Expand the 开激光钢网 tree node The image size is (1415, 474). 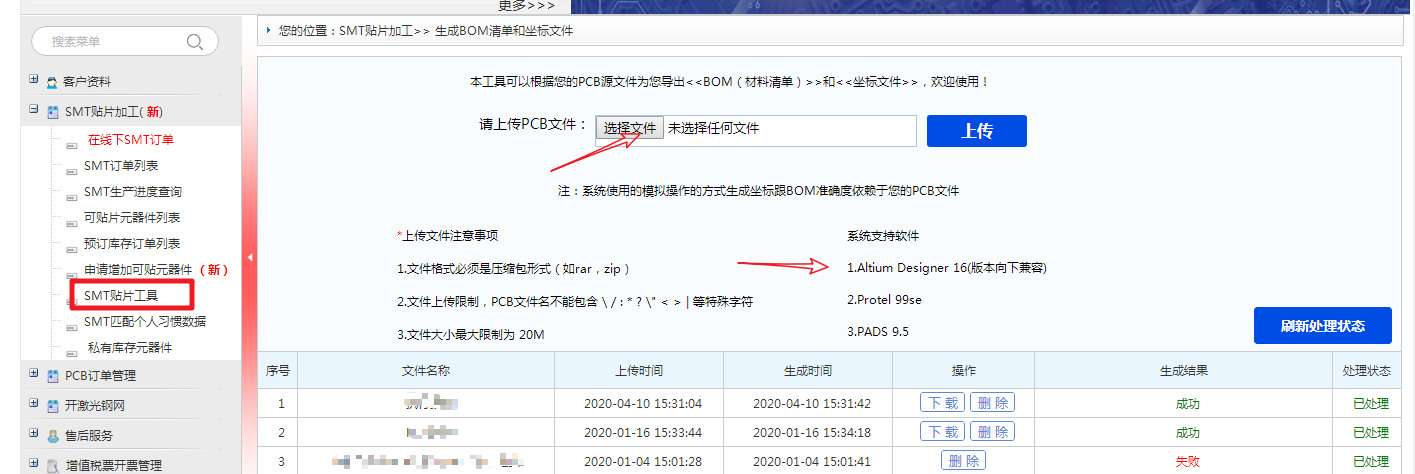34,404
